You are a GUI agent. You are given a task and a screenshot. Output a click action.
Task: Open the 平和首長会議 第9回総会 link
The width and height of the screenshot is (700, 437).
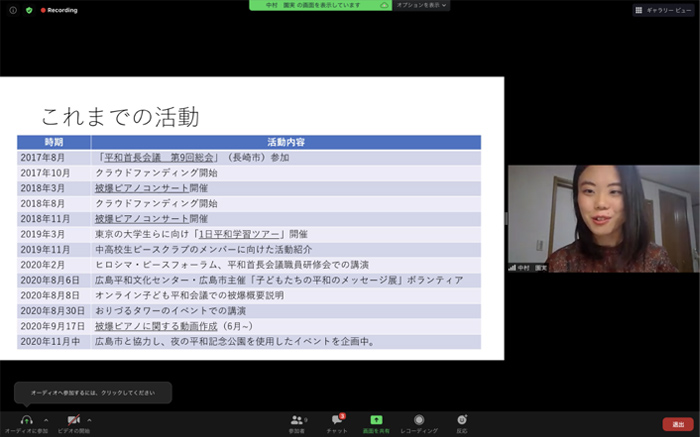159,158
